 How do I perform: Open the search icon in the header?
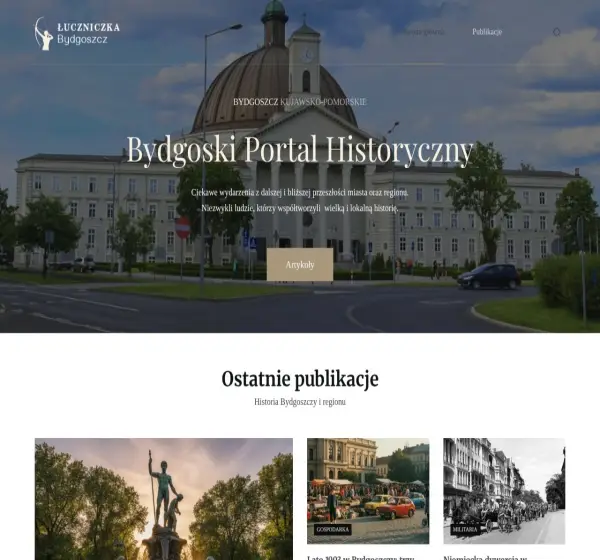(557, 32)
